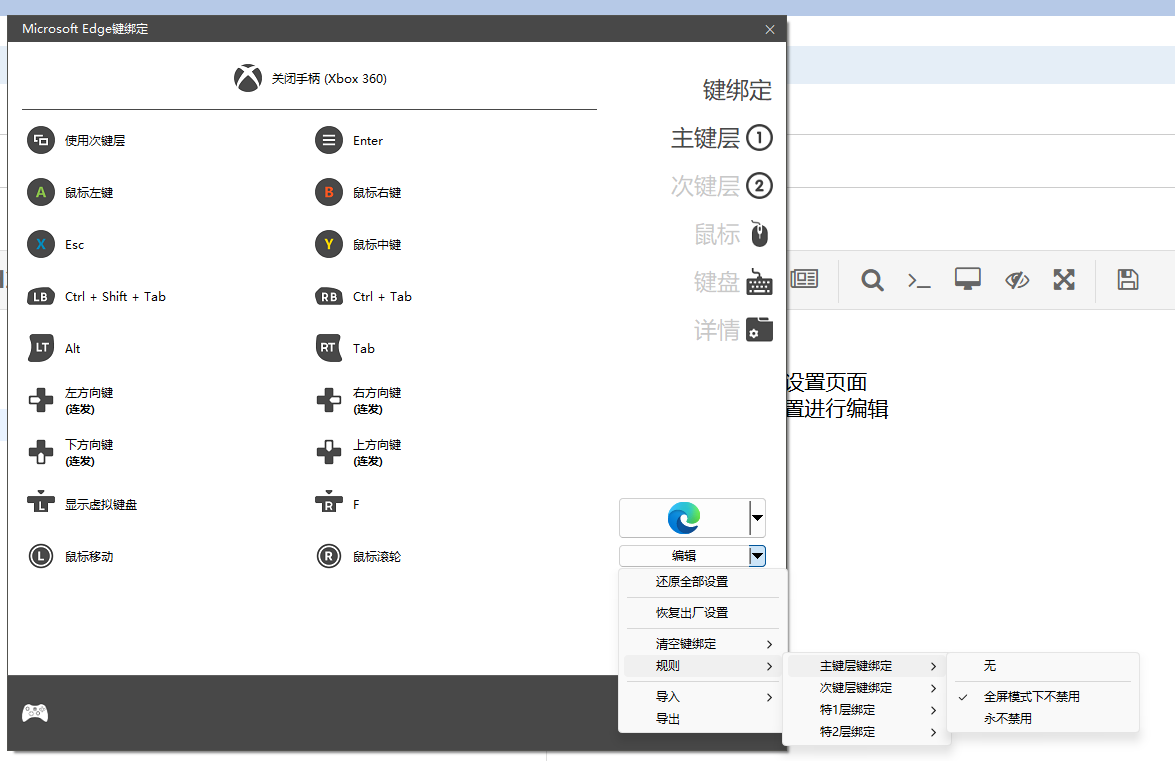Image resolution: width=1175 pixels, height=761 pixels.
Task: Click the gamepad icon in bottom bar
Action: [x=35, y=713]
